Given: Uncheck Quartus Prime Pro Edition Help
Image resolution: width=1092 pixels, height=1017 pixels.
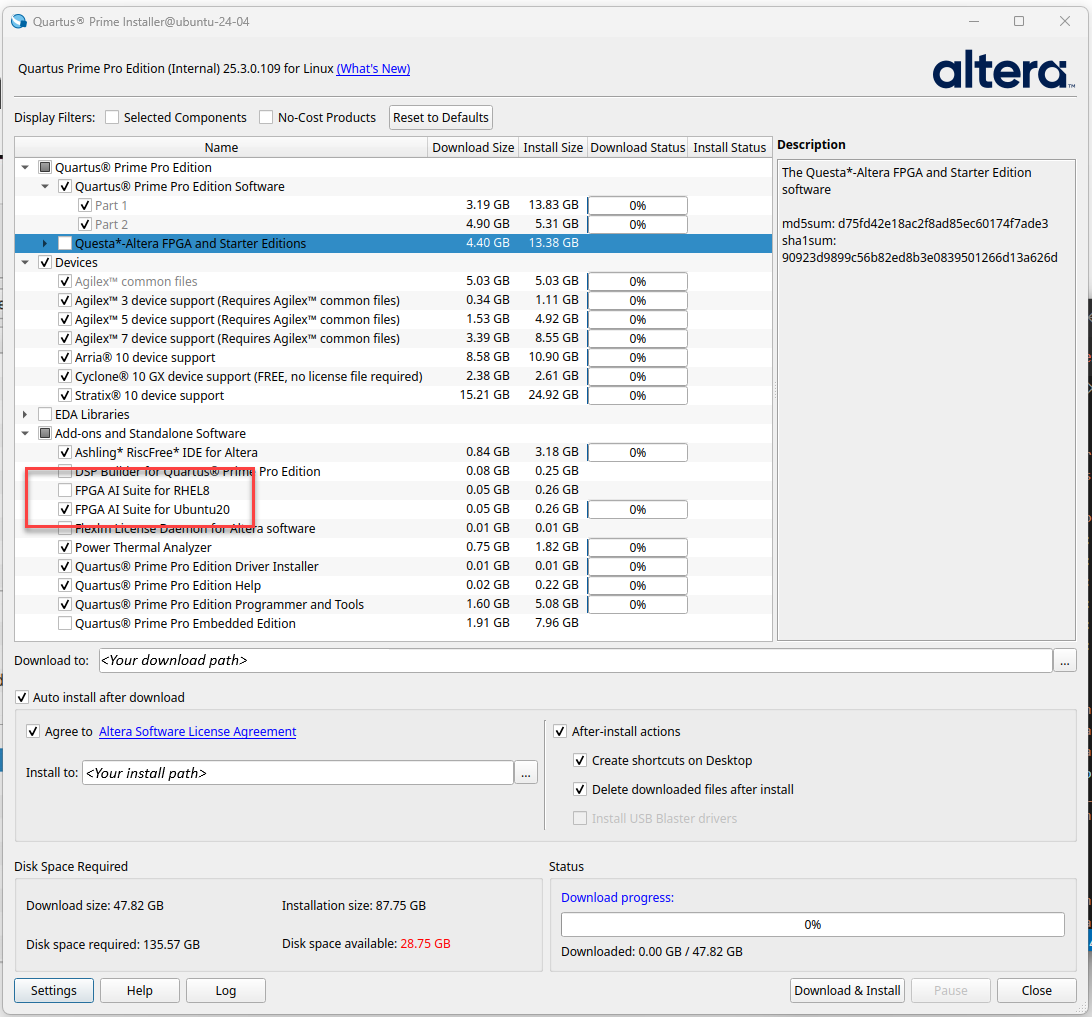Looking at the screenshot, I should 65,586.
